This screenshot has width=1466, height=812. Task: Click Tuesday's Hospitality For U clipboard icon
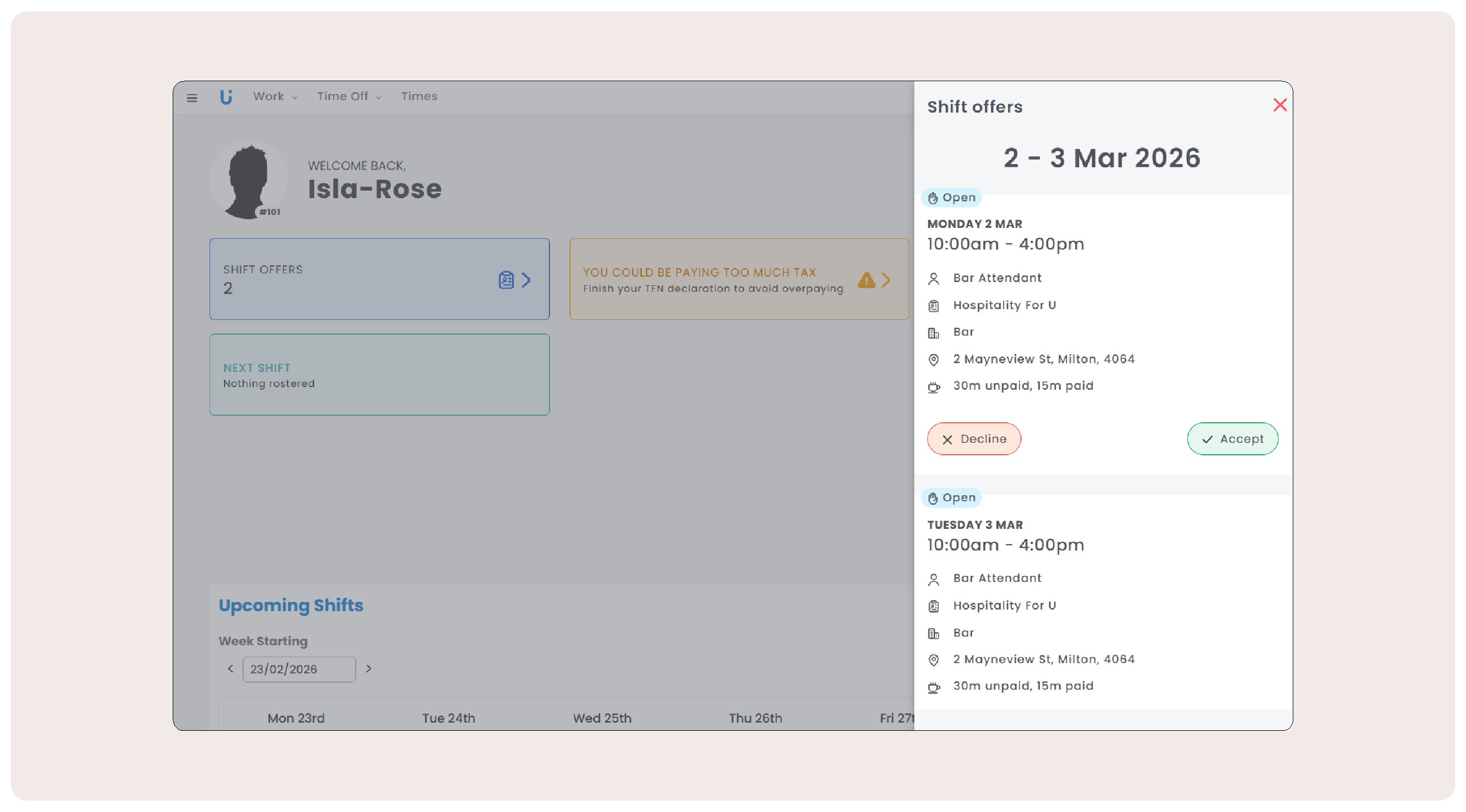click(x=933, y=606)
